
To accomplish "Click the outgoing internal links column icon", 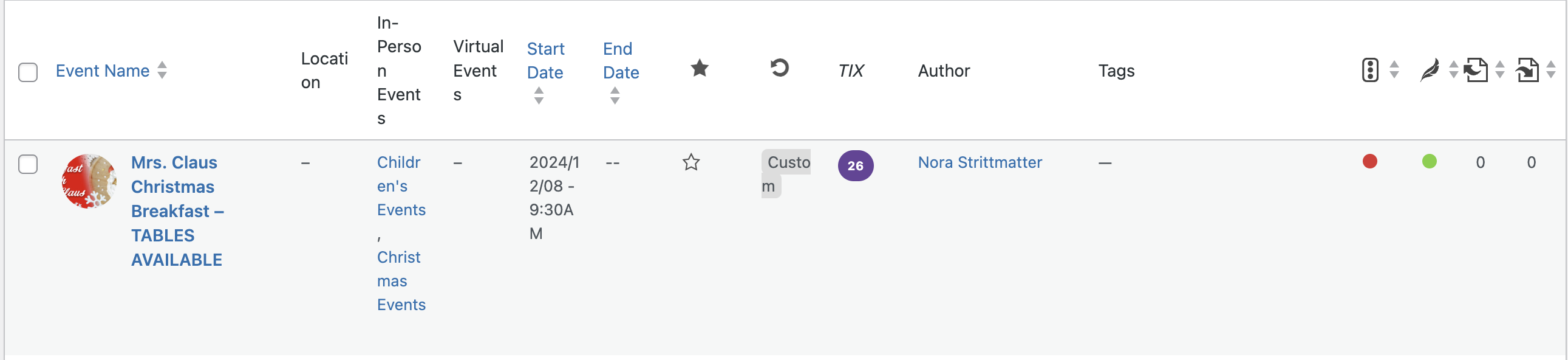I will point(1476,70).
